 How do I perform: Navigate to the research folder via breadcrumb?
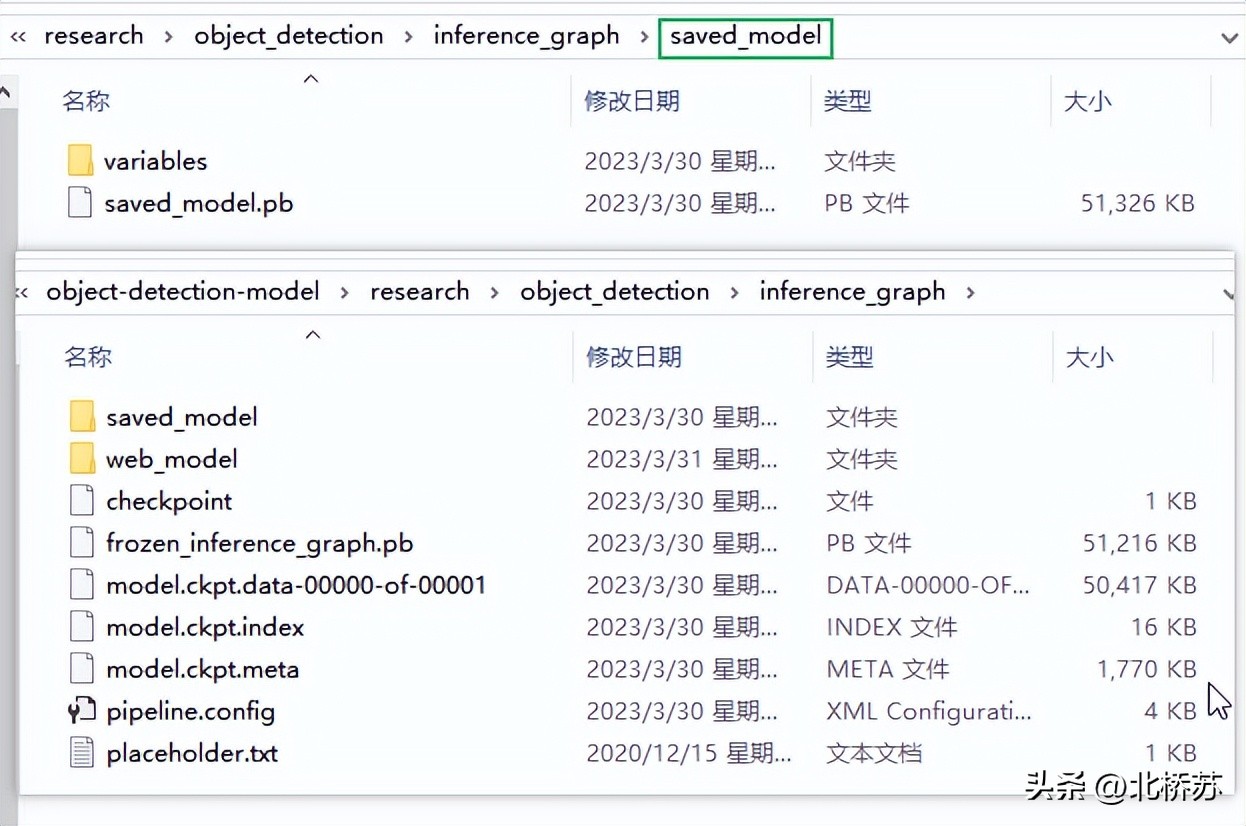click(x=93, y=35)
